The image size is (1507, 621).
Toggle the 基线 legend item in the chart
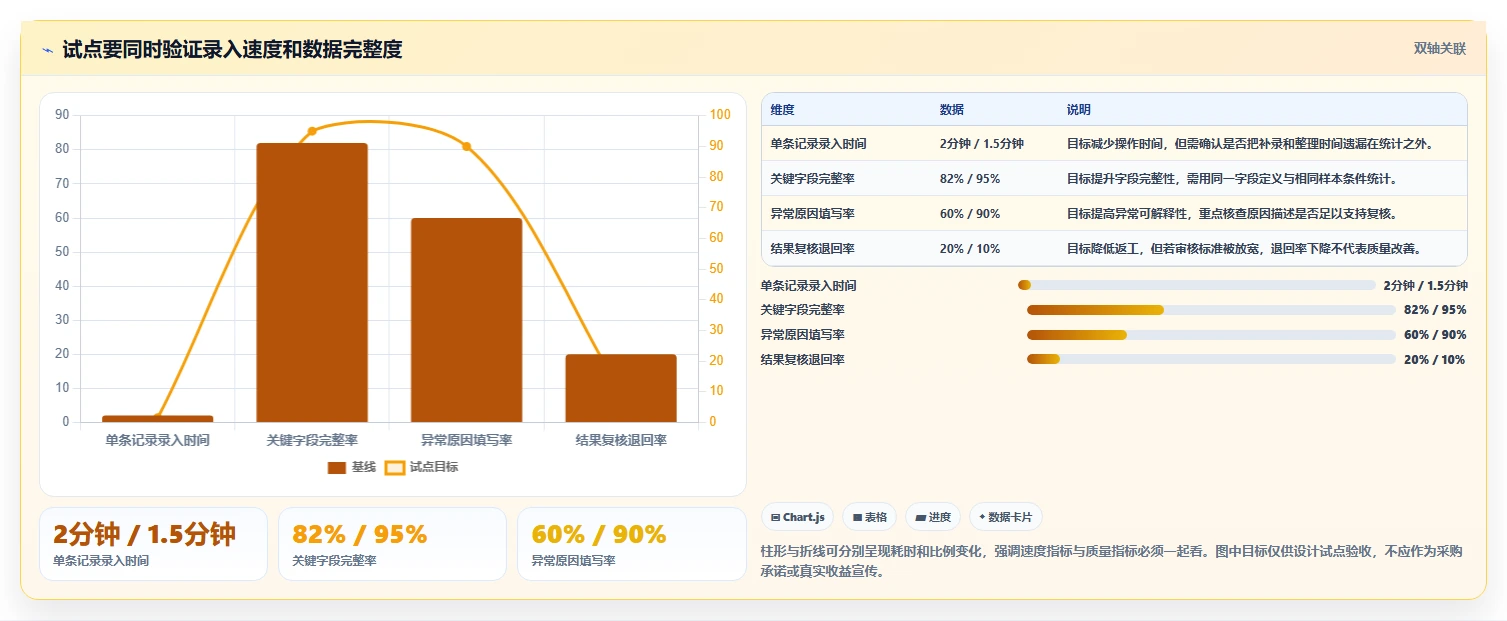352,467
